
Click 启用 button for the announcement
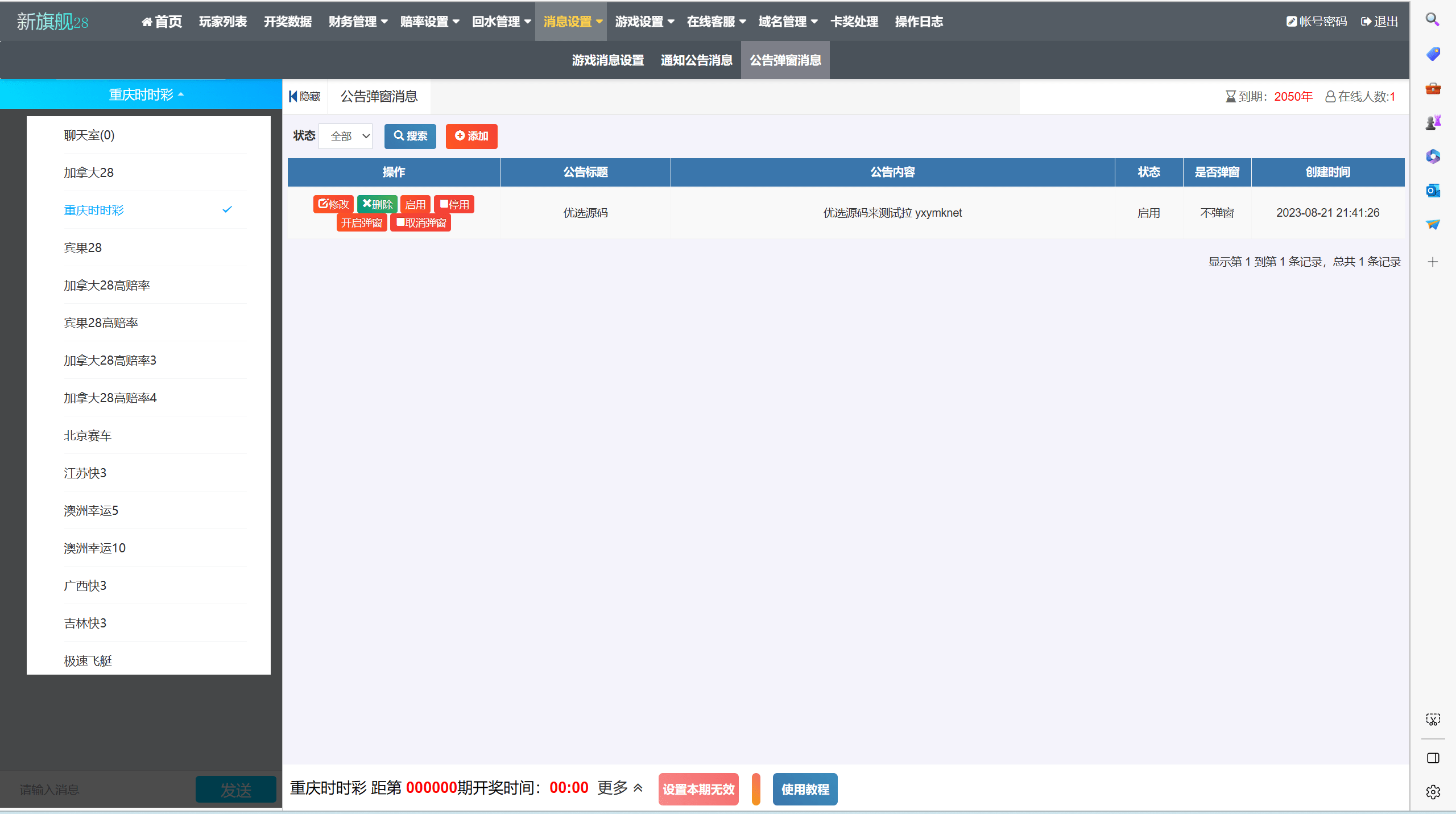pos(415,204)
